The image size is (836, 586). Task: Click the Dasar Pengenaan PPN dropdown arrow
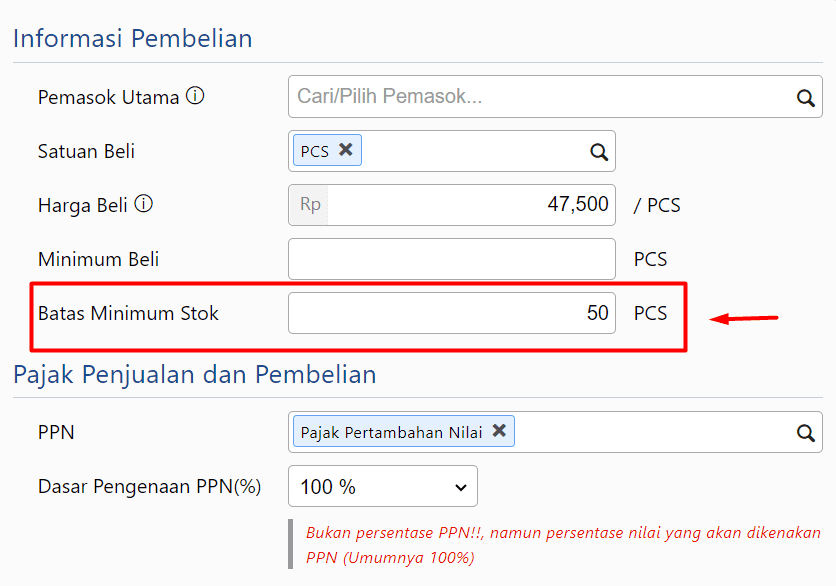point(461,486)
